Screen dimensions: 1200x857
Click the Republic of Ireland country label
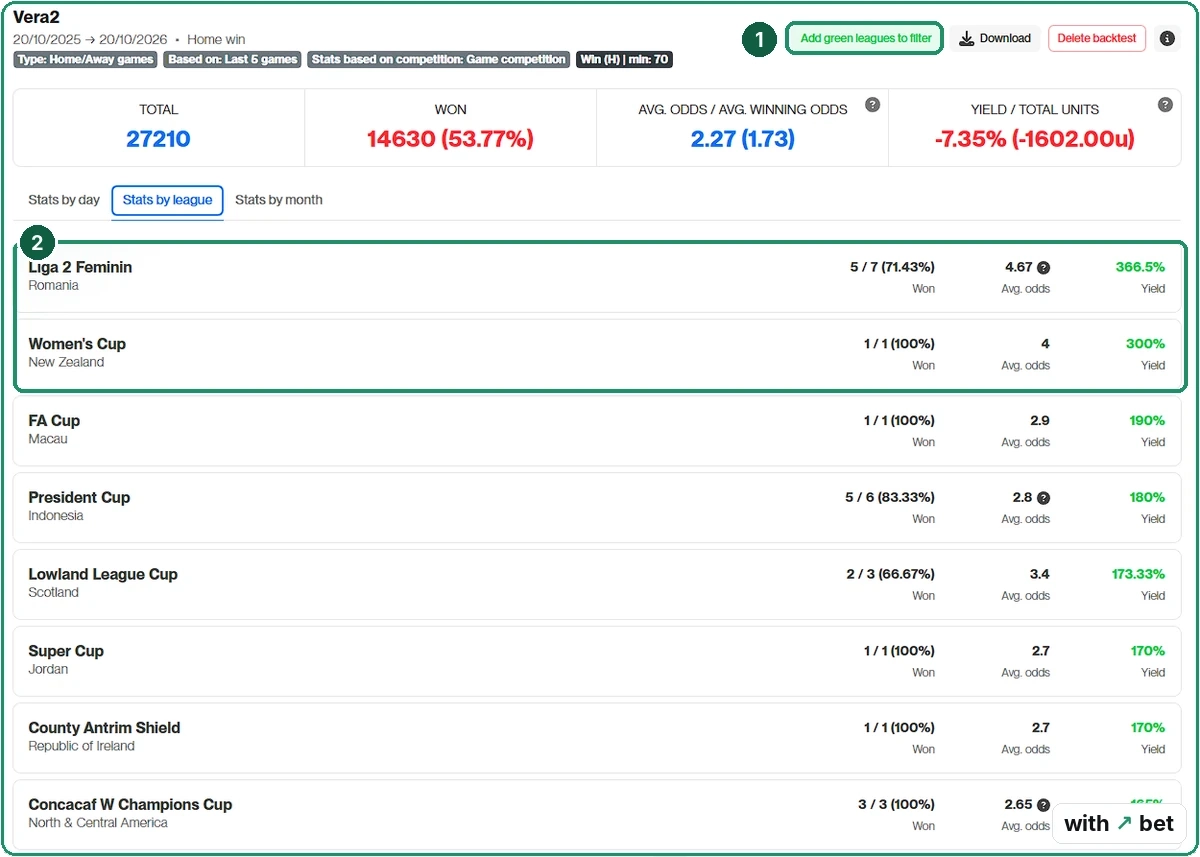[81, 747]
